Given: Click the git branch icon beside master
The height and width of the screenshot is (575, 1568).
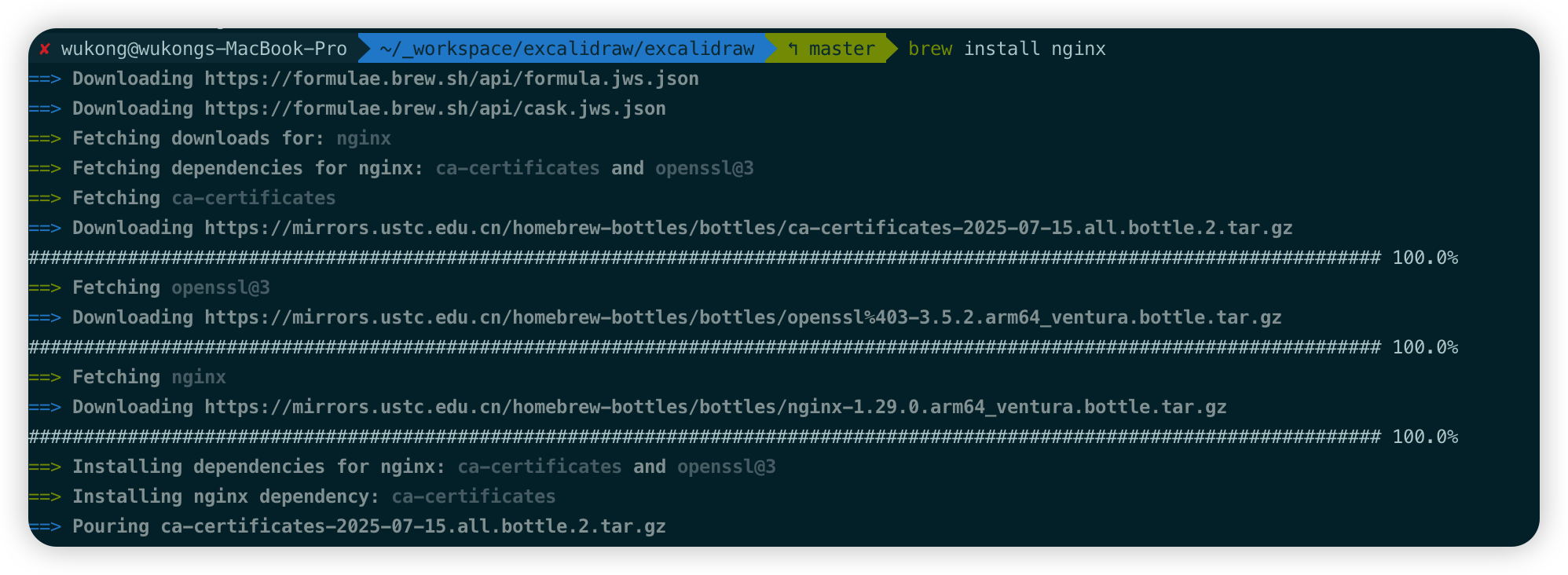Looking at the screenshot, I should point(793,49).
